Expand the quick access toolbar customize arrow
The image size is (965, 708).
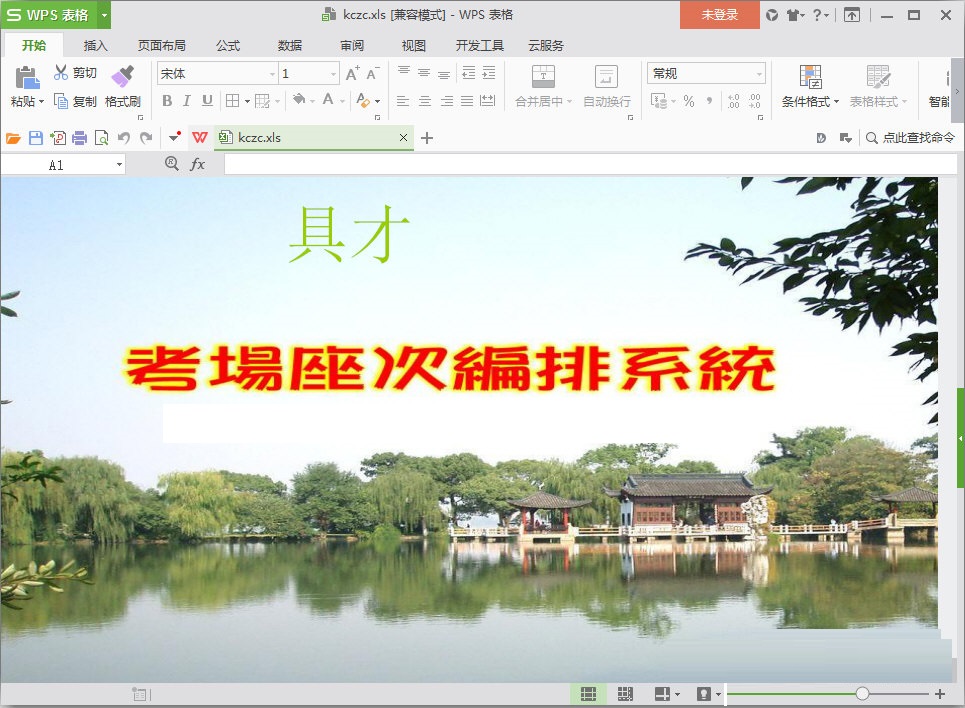(x=174, y=137)
